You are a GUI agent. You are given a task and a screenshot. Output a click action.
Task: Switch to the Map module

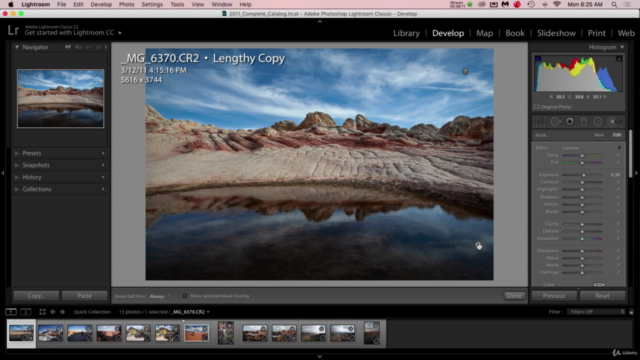click(484, 33)
